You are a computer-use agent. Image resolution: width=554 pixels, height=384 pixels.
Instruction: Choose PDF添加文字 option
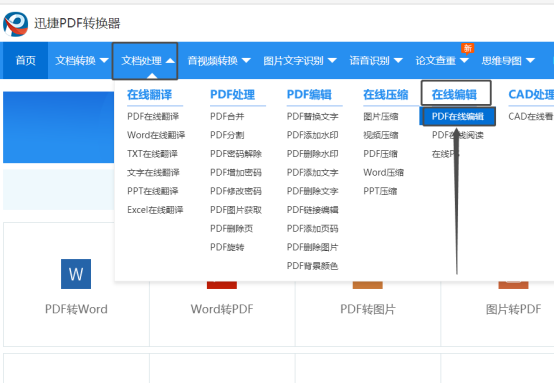312,172
